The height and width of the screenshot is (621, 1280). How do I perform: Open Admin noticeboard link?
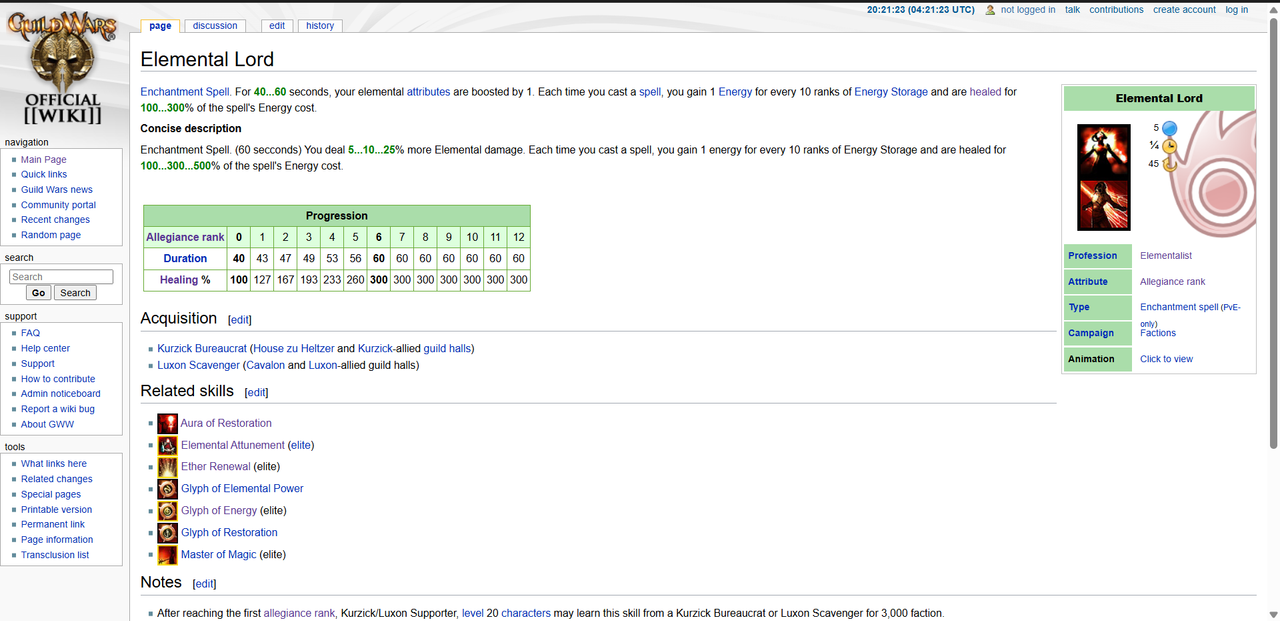61,394
